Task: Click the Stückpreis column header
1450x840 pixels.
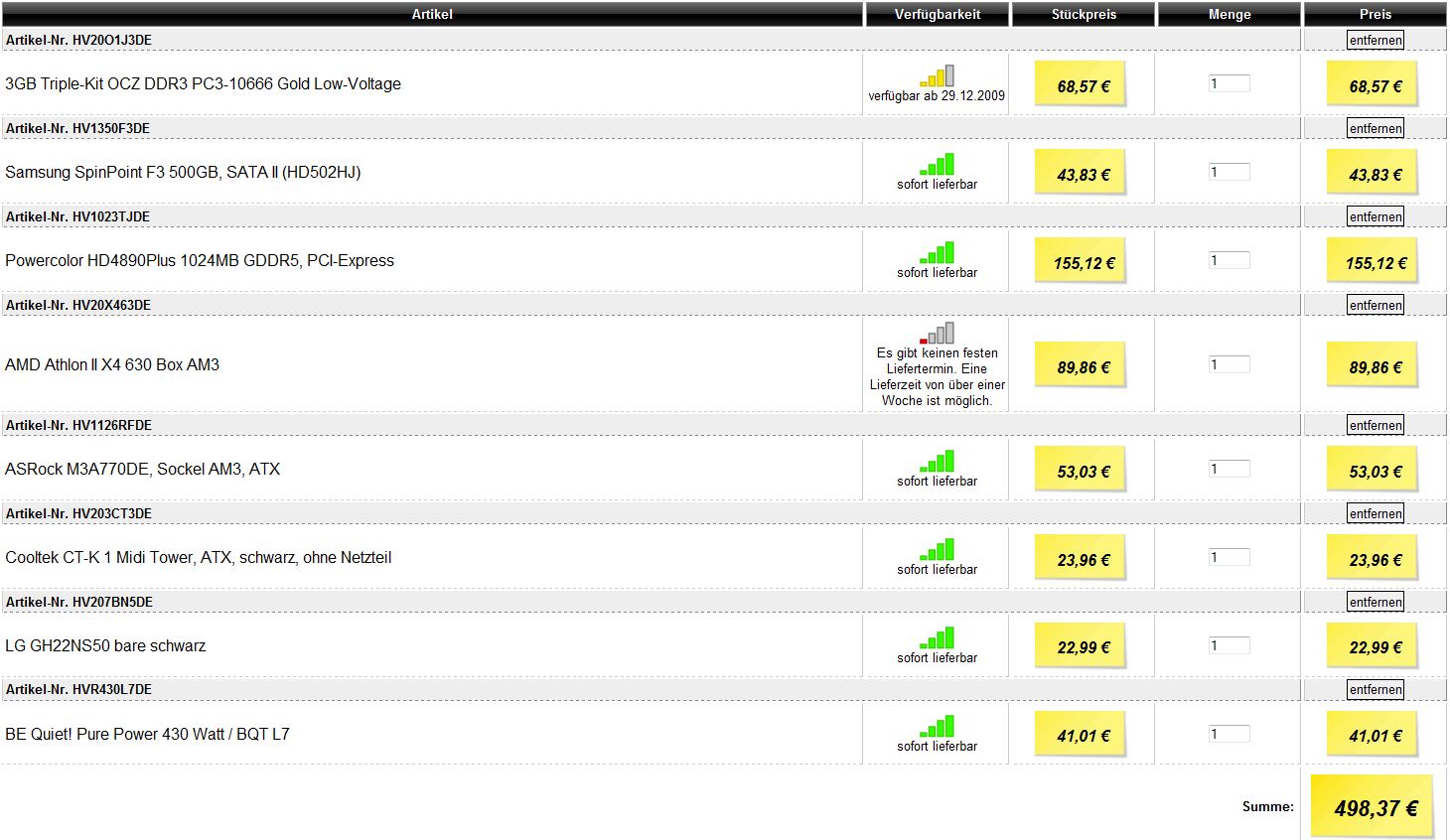Action: [1084, 14]
